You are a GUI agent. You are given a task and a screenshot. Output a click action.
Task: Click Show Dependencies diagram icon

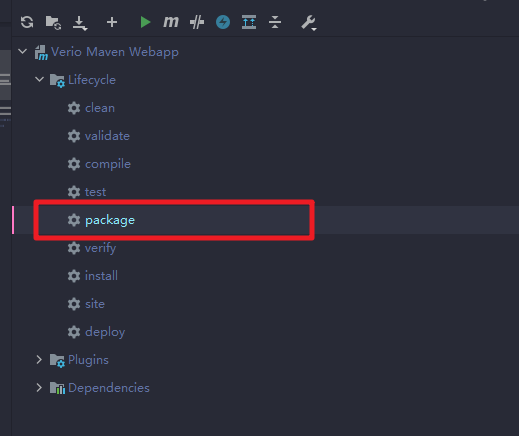tap(249, 22)
